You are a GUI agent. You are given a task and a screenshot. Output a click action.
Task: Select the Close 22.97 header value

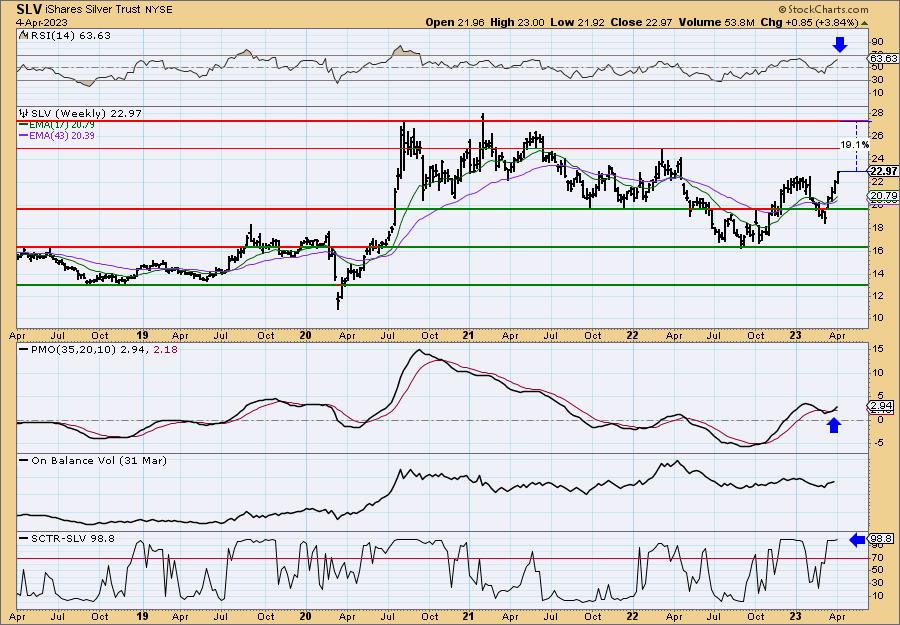pyautogui.click(x=641, y=22)
